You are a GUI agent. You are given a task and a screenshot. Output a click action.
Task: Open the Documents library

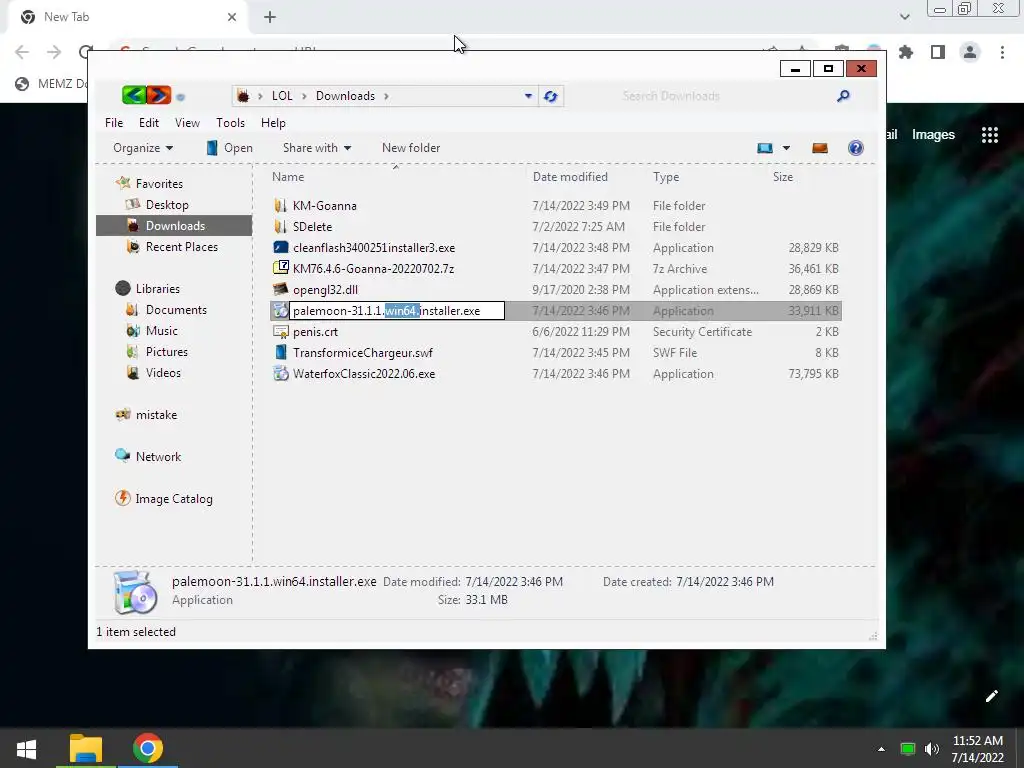[x=176, y=310]
